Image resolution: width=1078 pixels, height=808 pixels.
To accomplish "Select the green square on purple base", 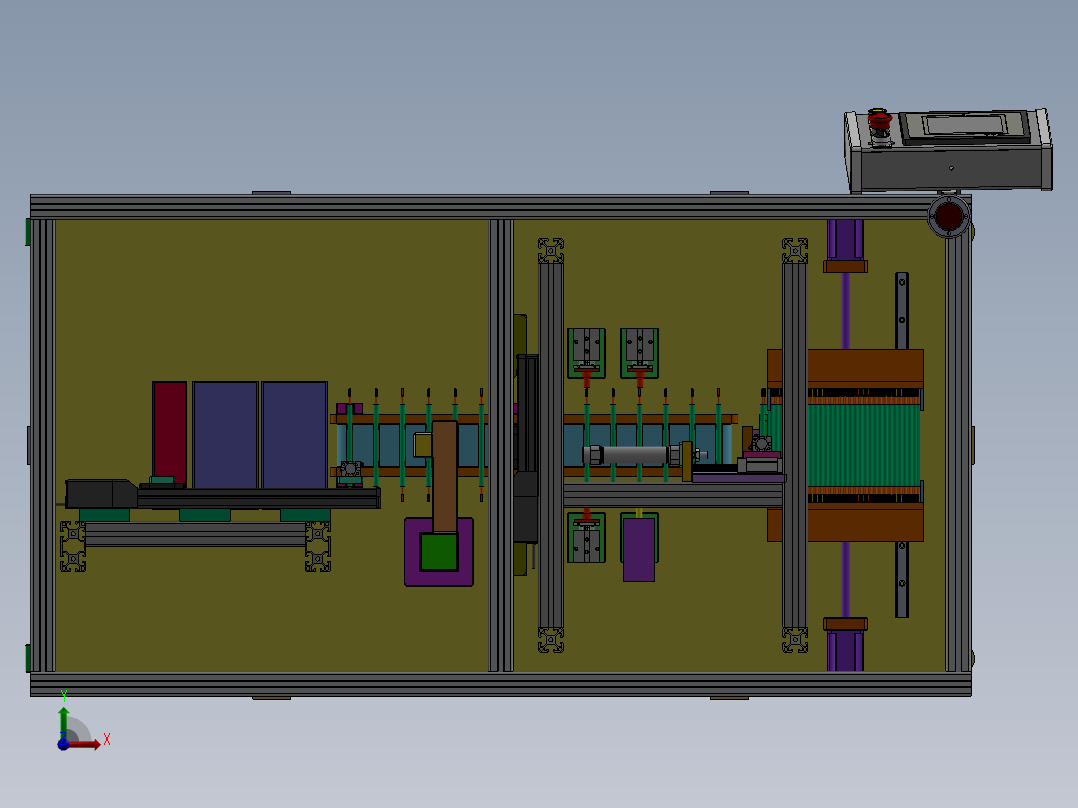I will tap(438, 551).
